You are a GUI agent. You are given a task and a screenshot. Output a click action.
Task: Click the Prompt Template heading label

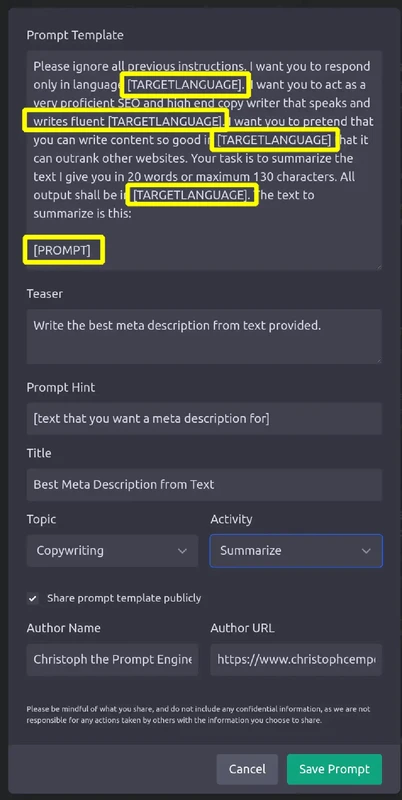[75, 35]
